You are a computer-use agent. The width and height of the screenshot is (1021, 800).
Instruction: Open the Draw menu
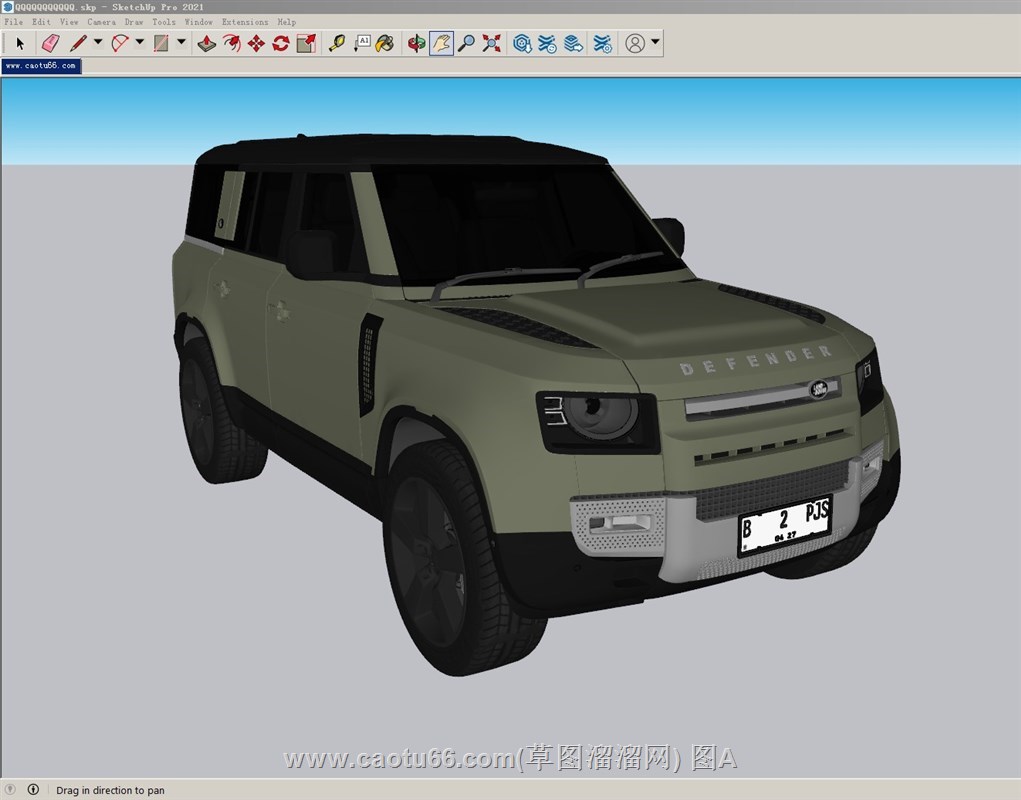[134, 21]
